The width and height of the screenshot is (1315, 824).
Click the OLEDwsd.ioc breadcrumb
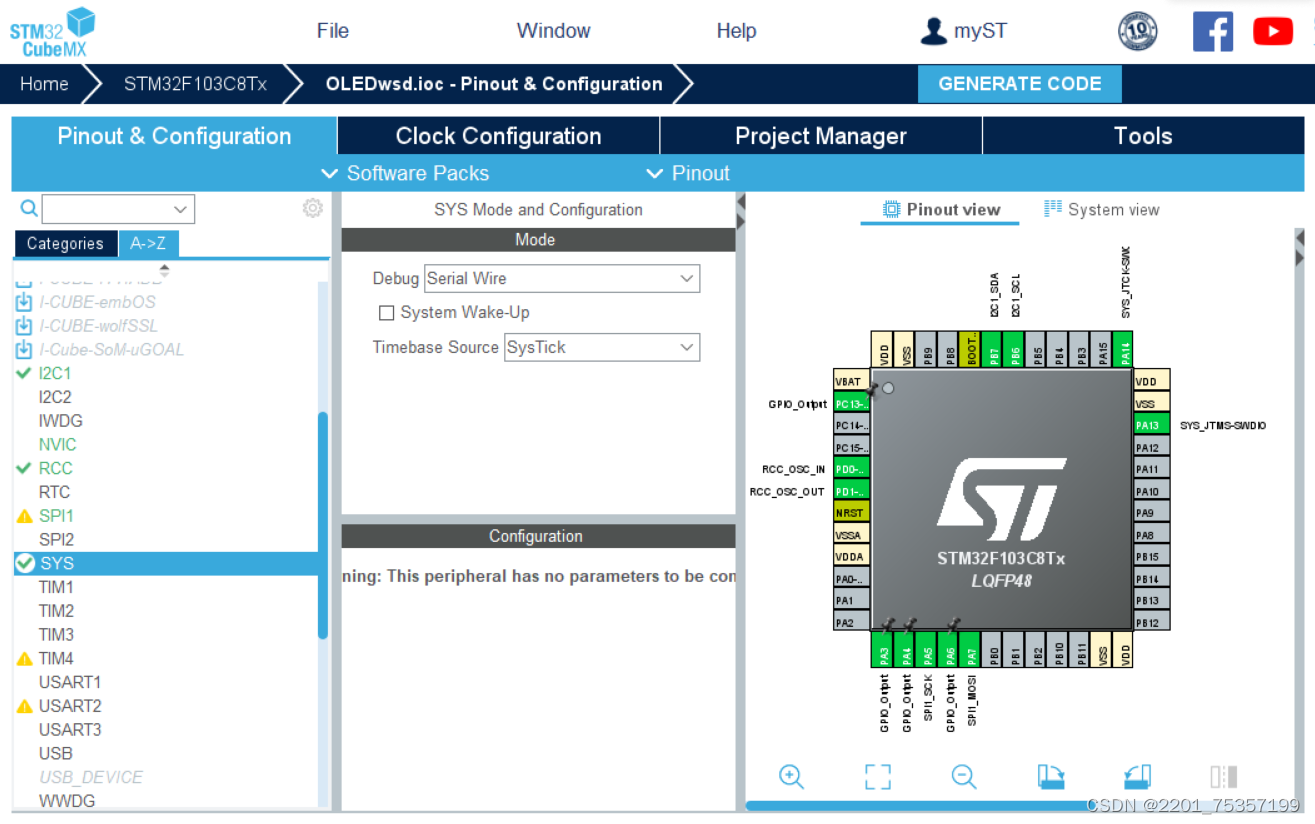[494, 84]
